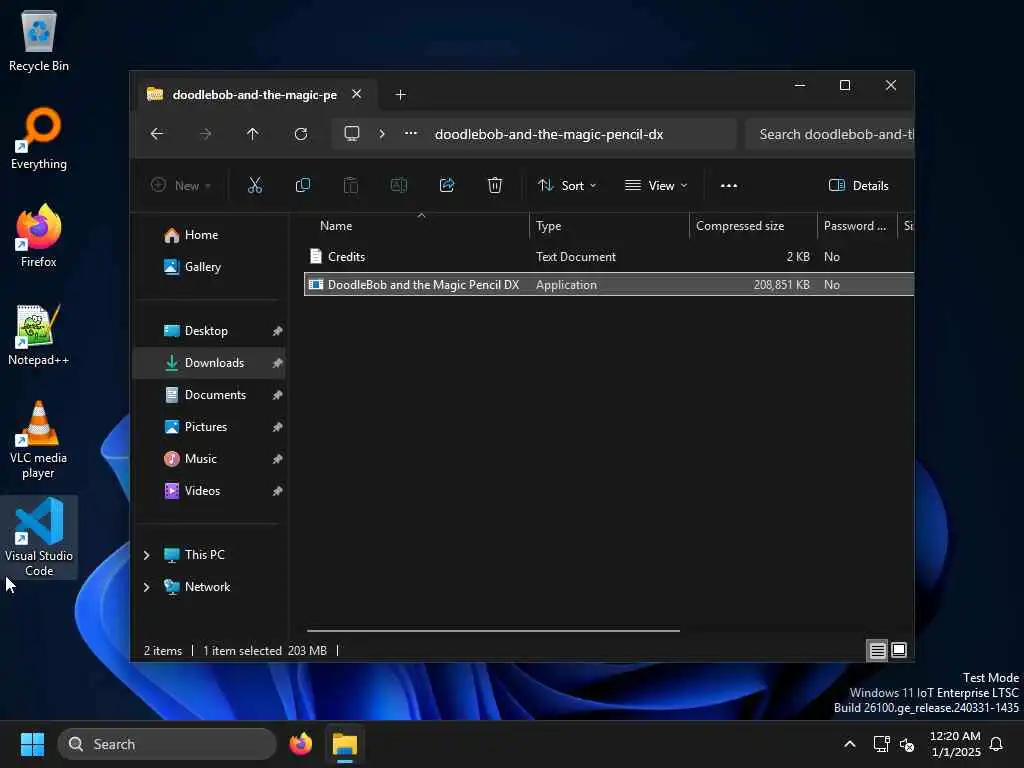Open the VLC media player shortcut

(39, 440)
